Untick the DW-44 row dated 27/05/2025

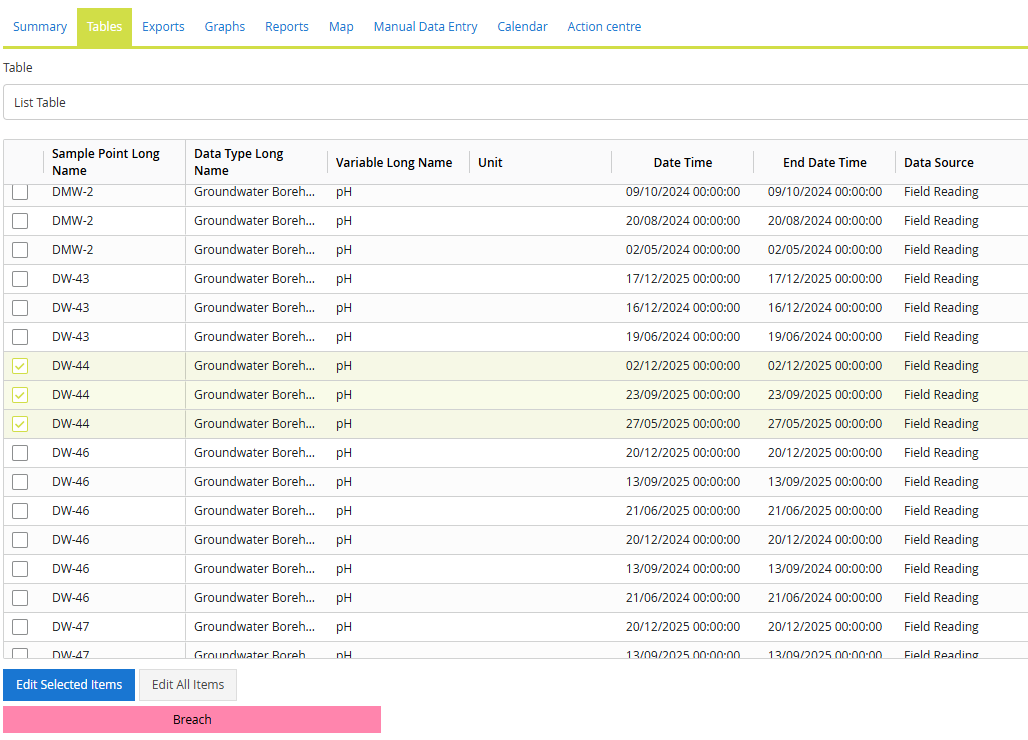tap(20, 424)
